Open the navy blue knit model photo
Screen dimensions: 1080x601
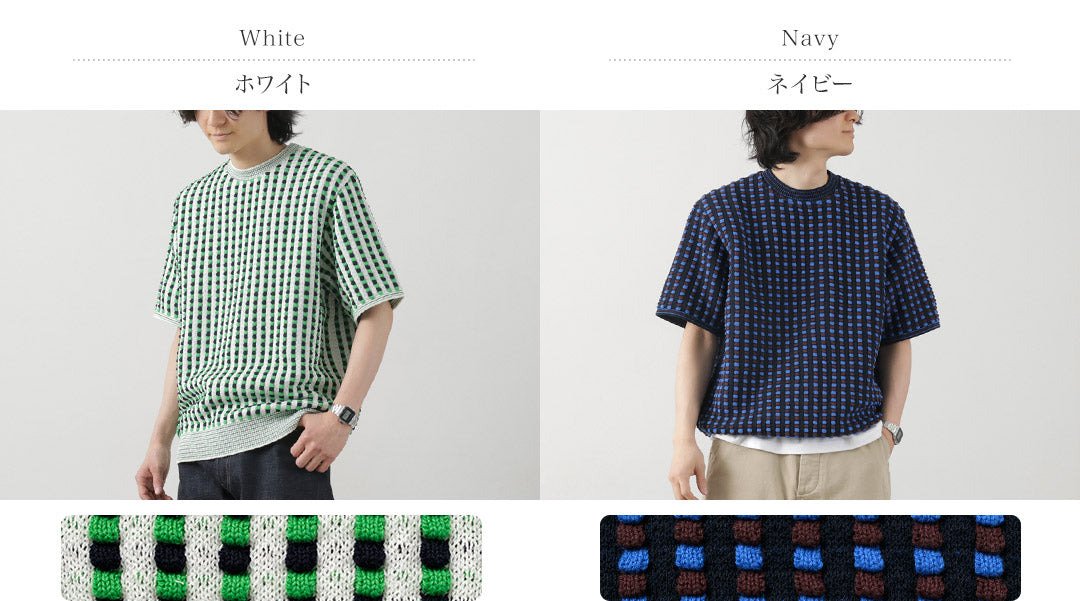pyautogui.click(x=810, y=304)
